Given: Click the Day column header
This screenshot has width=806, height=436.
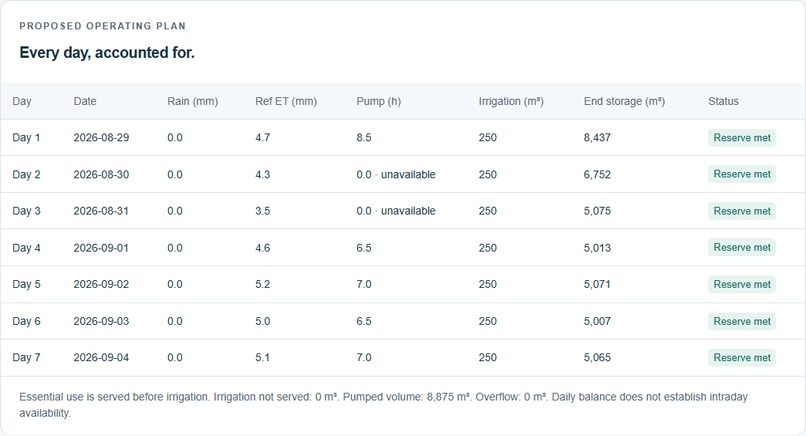Looking at the screenshot, I should tap(22, 101).
